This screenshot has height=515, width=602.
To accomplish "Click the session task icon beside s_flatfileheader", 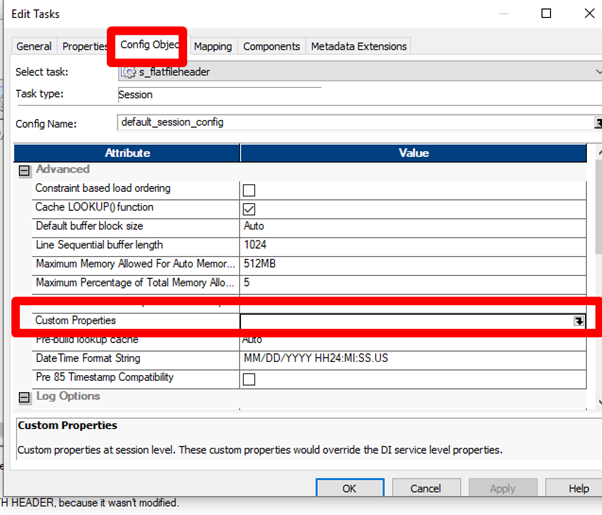I will 129,72.
